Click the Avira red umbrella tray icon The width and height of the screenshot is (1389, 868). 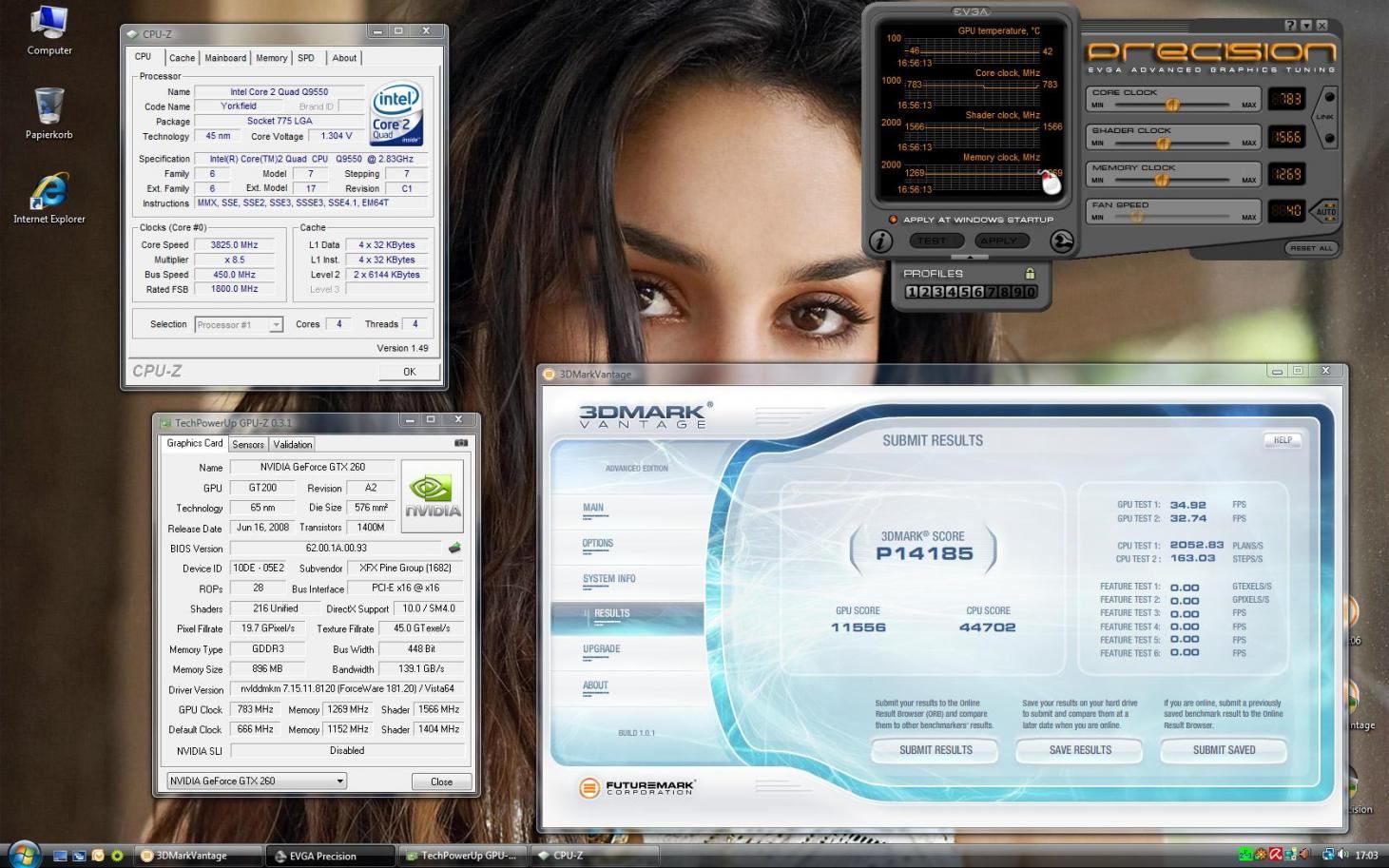point(1275,855)
